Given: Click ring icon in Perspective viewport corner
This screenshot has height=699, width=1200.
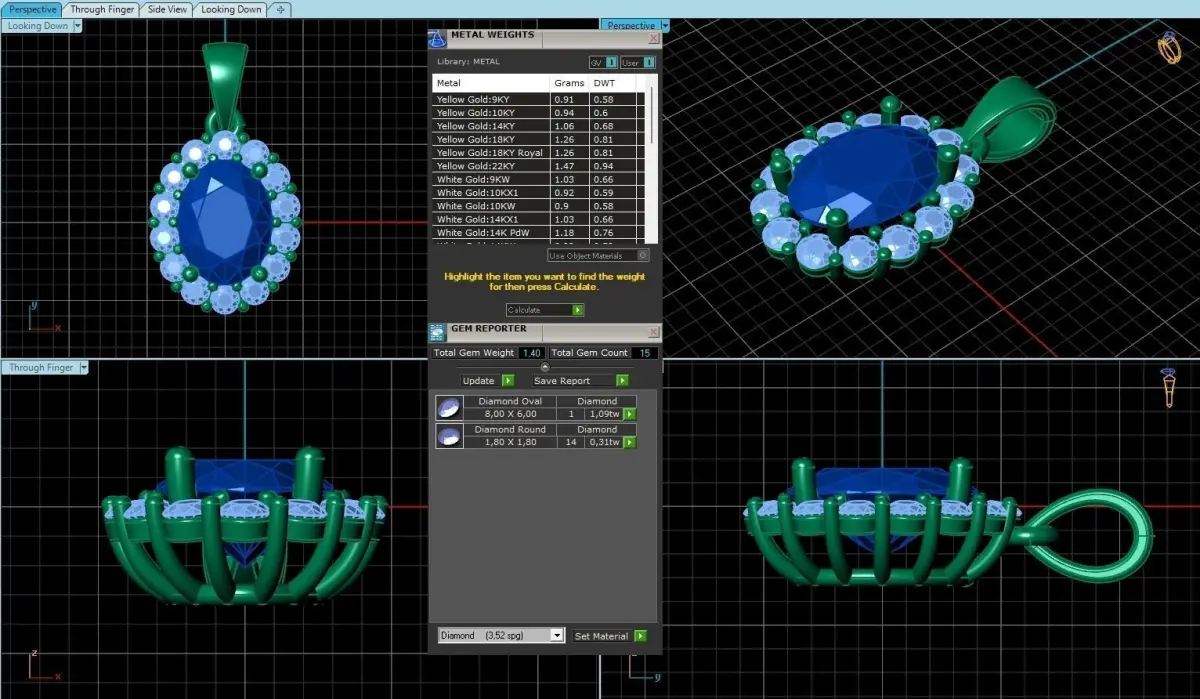Looking at the screenshot, I should pos(1169,48).
